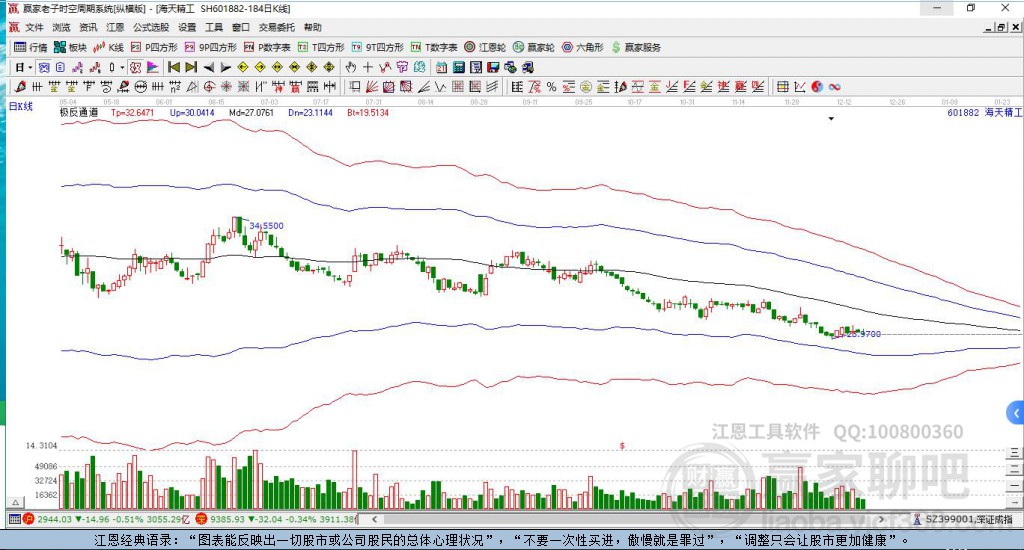The image size is (1024, 550).
Task: Open the 六角形 hexagon tool
Action: click(582, 47)
